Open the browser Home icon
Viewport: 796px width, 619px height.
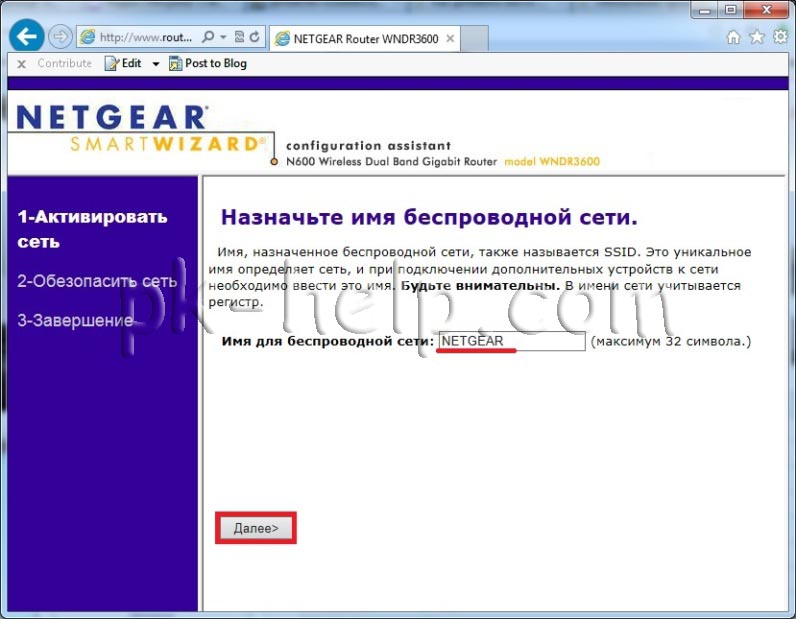734,37
